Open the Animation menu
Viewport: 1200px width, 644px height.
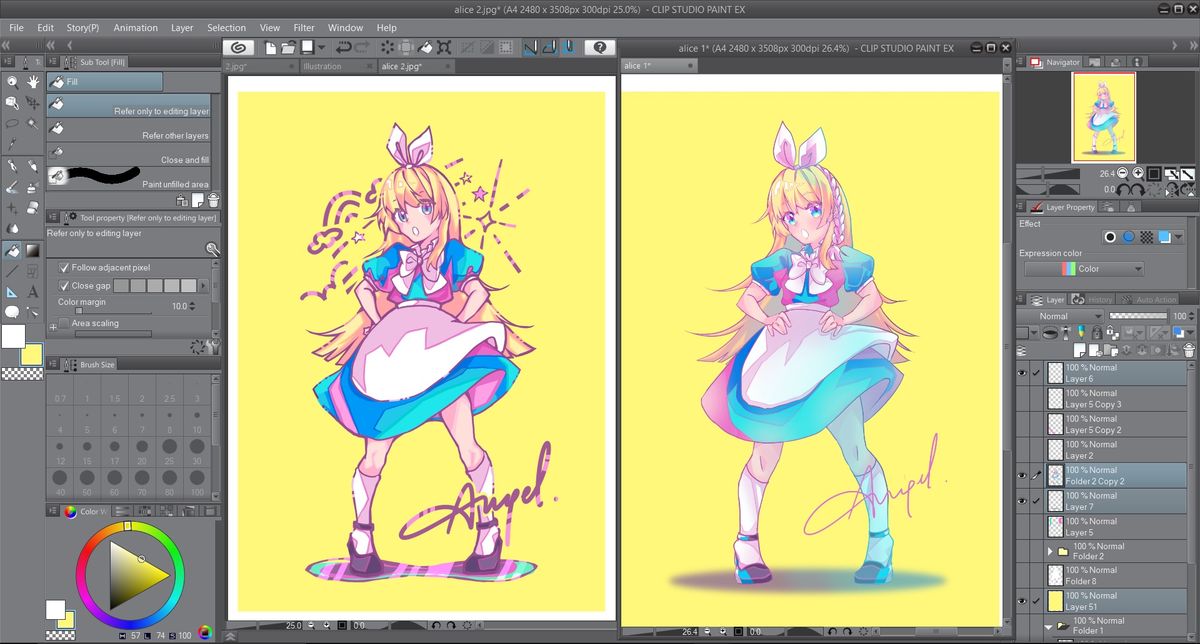pyautogui.click(x=135, y=28)
